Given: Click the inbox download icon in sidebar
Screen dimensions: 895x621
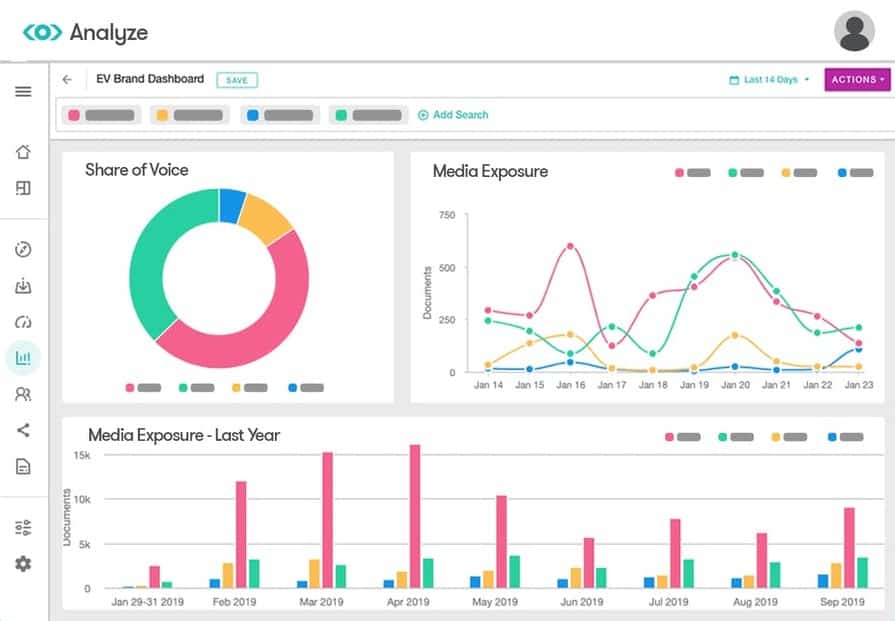Looking at the screenshot, I should coord(23,286).
